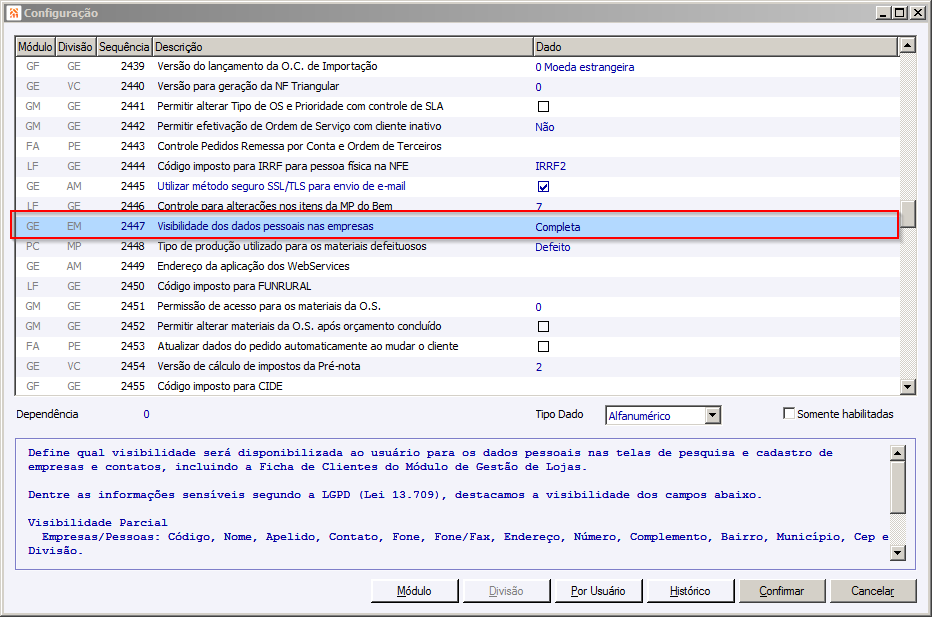Click value 2 in row 2454
The image size is (932, 617).
point(539,367)
